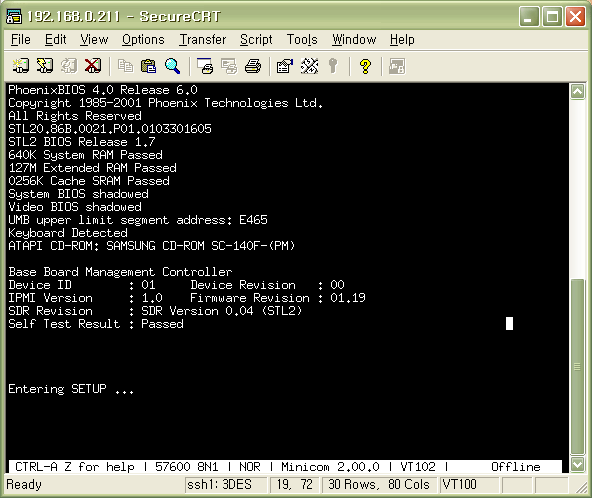The width and height of the screenshot is (592, 498).
Task: Click the Copy toolbar icon
Action: coord(125,66)
